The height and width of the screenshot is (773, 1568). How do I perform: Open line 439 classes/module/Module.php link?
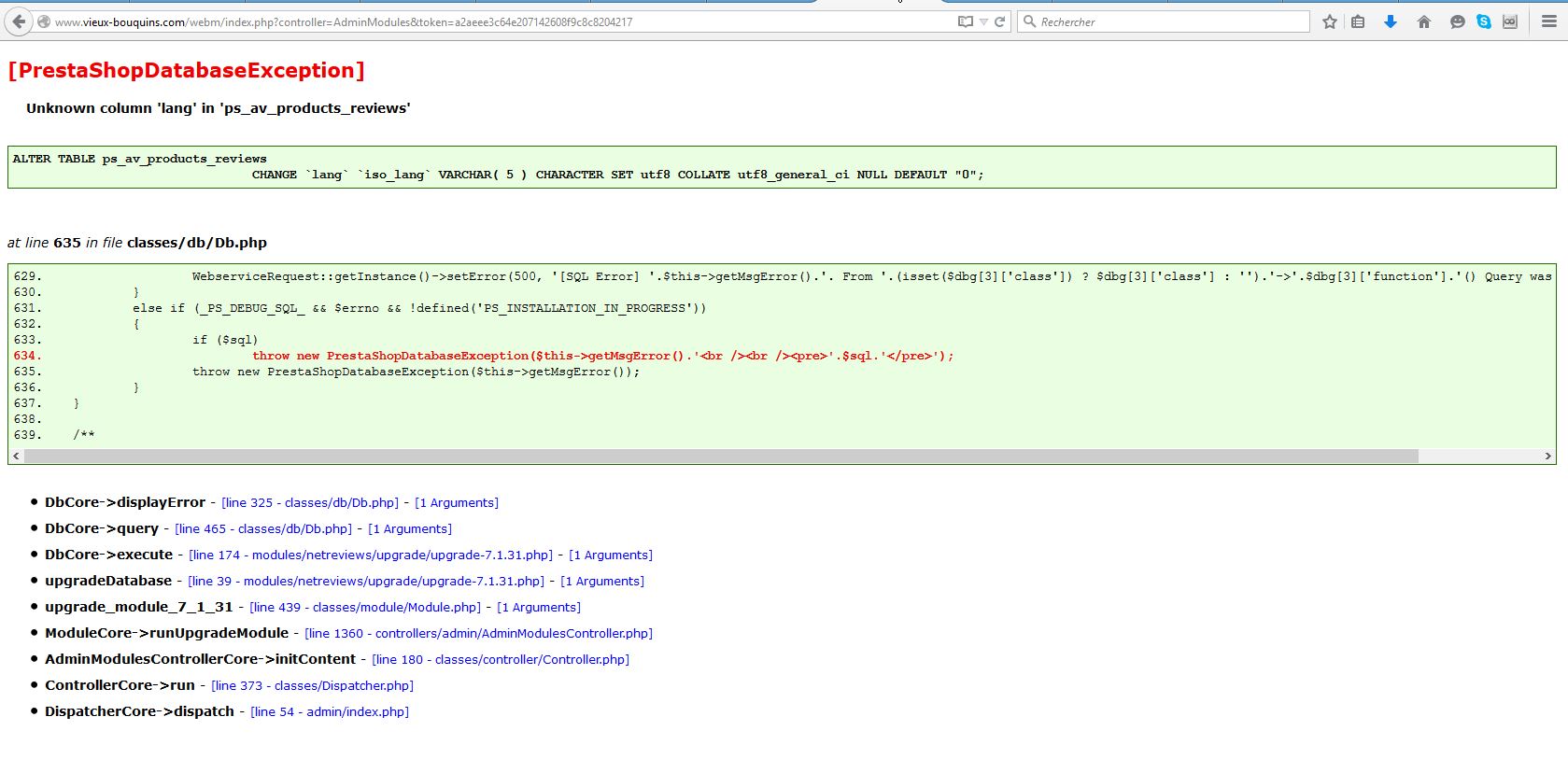pos(365,608)
